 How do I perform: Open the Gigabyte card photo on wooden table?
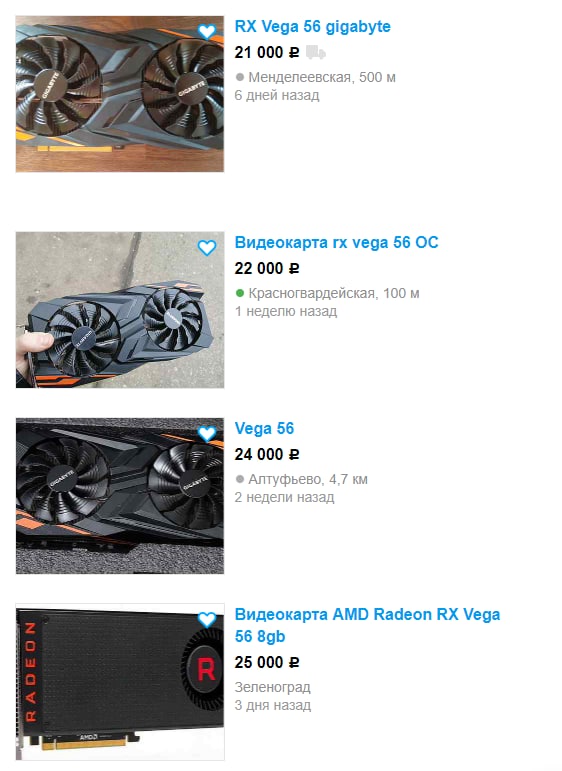pyautogui.click(x=120, y=94)
